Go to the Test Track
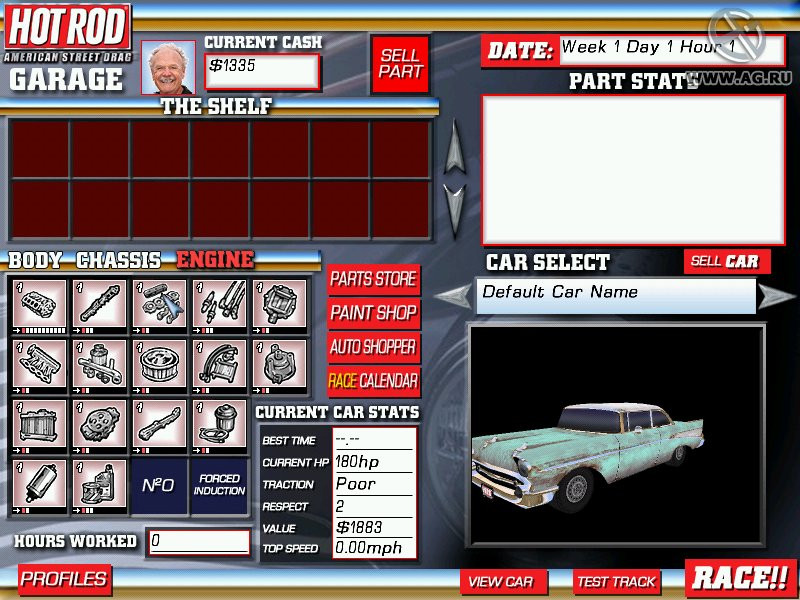Screen dimensions: 800x600 tap(616, 582)
